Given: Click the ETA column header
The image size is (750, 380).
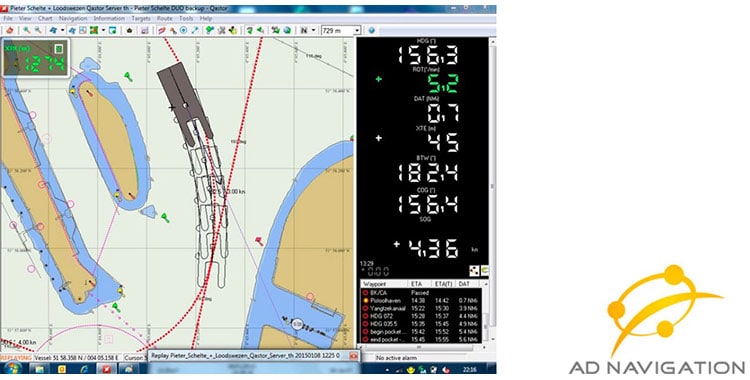Looking at the screenshot, I should coord(419,284).
